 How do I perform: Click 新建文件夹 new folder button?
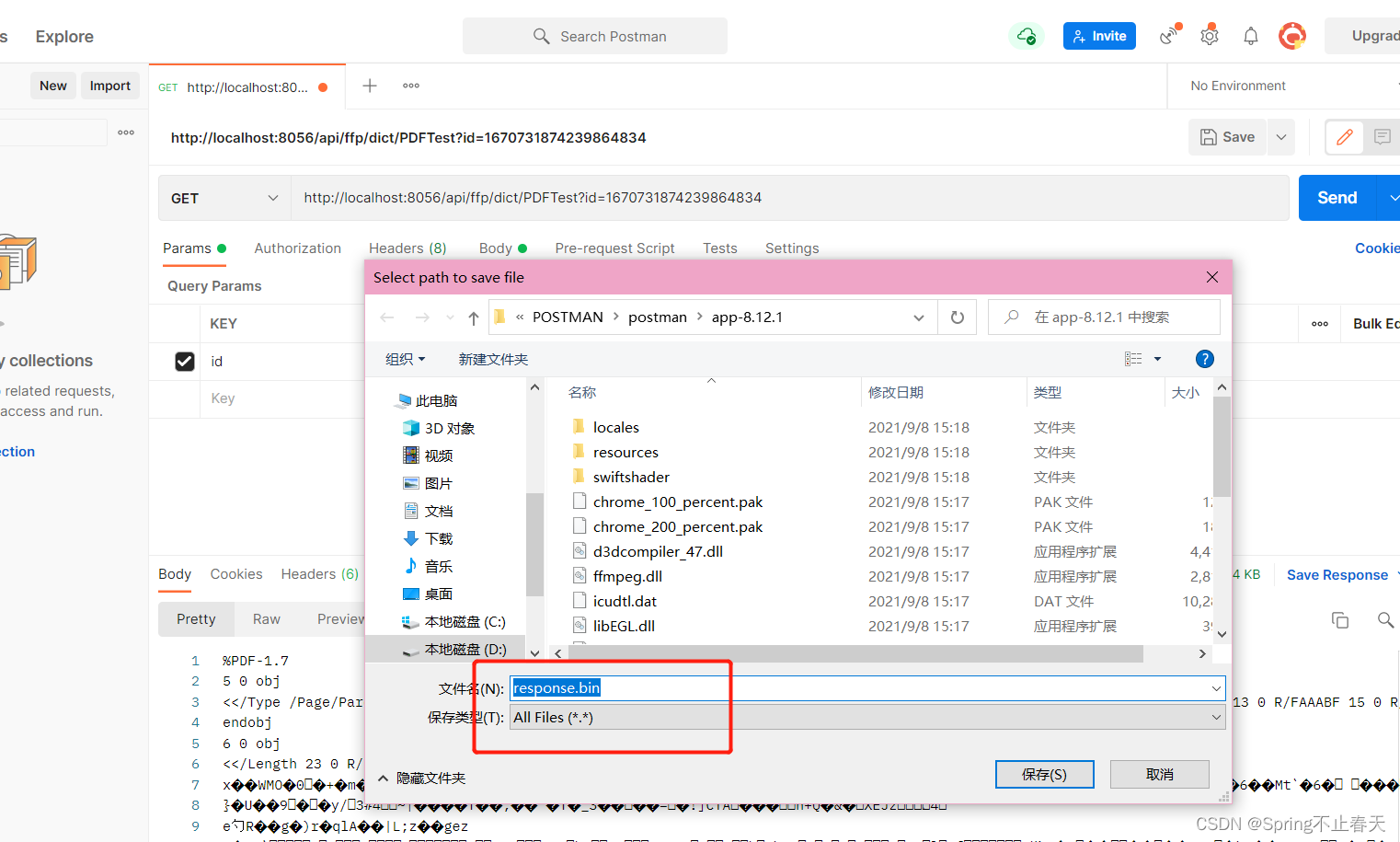click(x=493, y=359)
